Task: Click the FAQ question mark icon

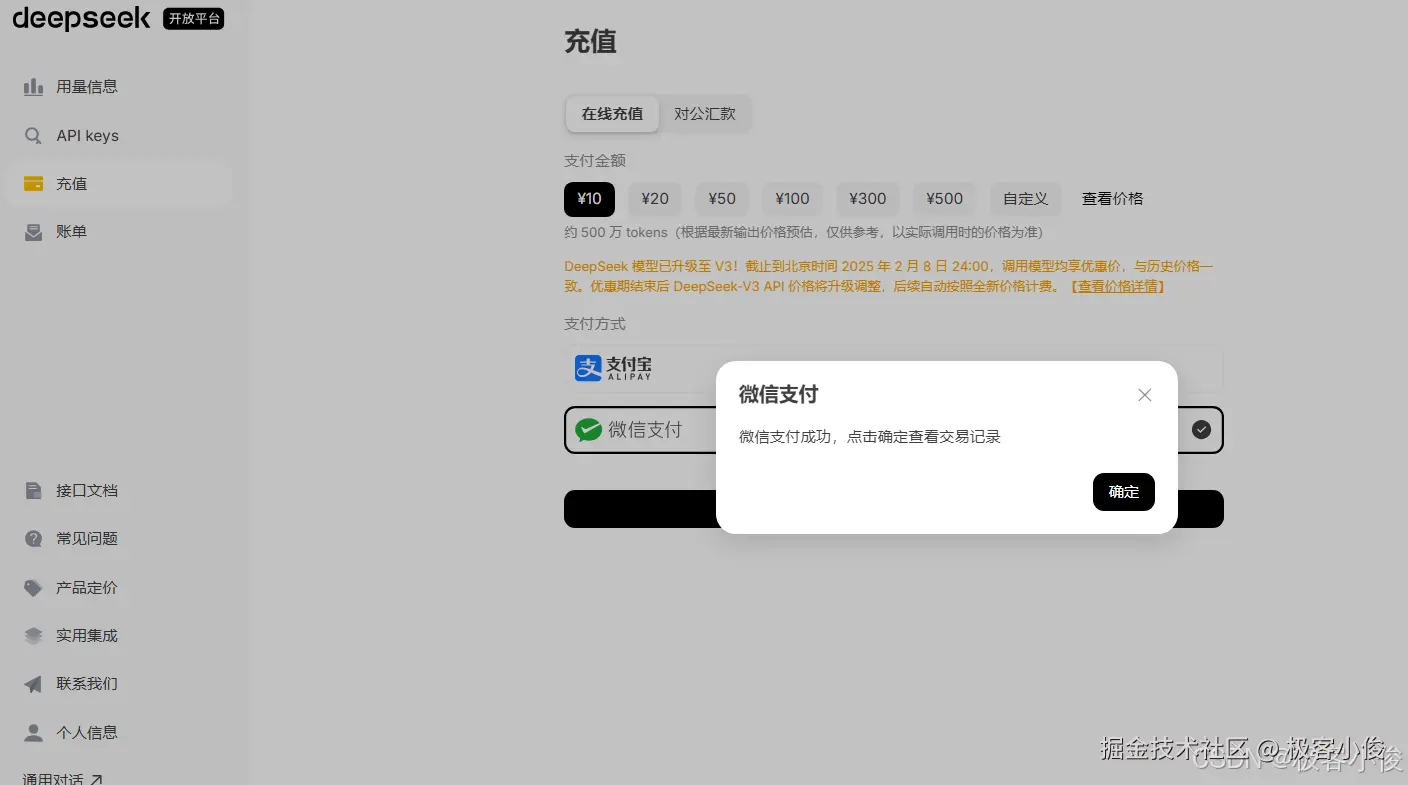Action: 33,539
